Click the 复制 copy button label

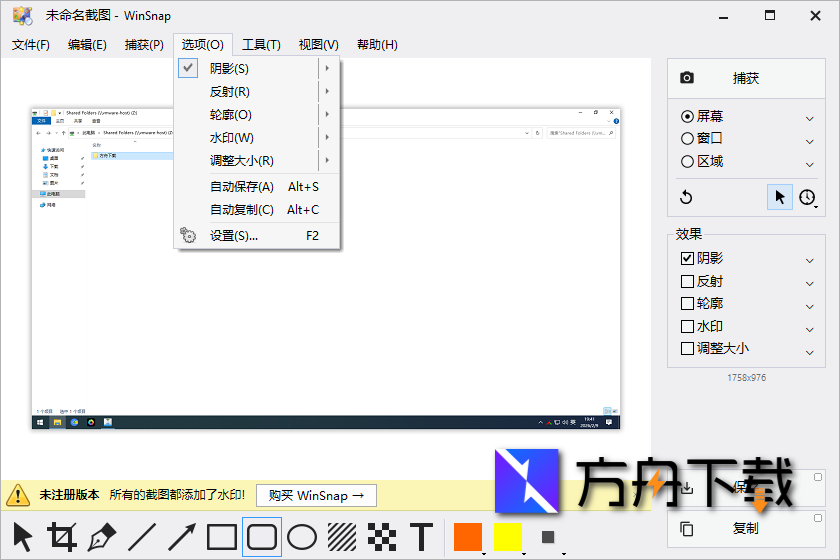coord(746,529)
